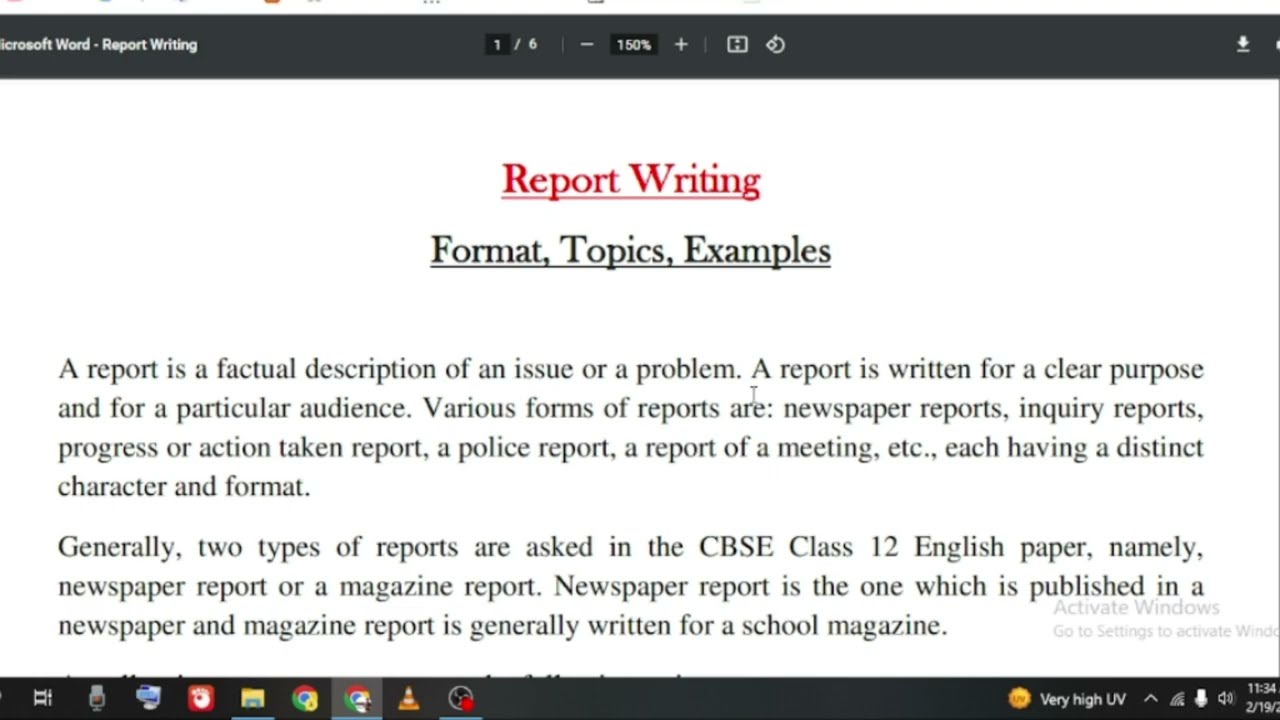Open Google Chrome from the taskbar
This screenshot has height=720, width=1280.
(305, 699)
